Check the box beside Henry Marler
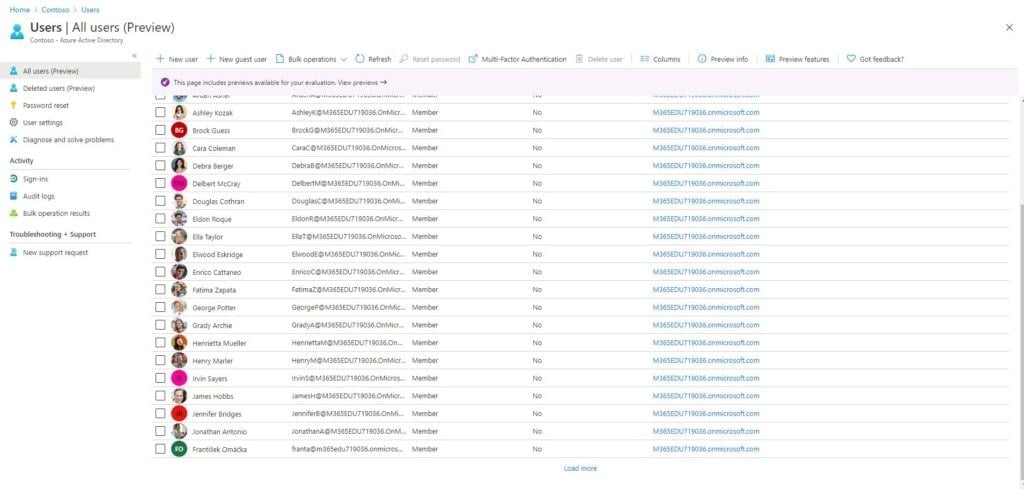The height and width of the screenshot is (489, 1024). pyautogui.click(x=160, y=360)
